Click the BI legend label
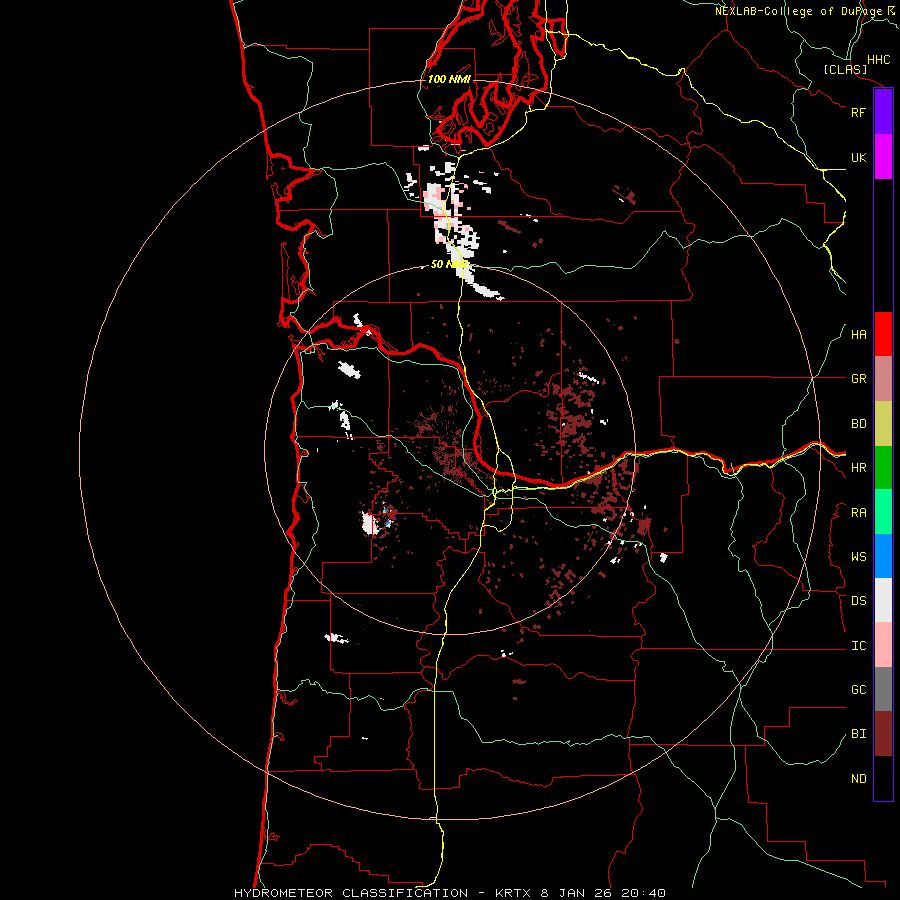The height and width of the screenshot is (900, 900). coord(858,734)
